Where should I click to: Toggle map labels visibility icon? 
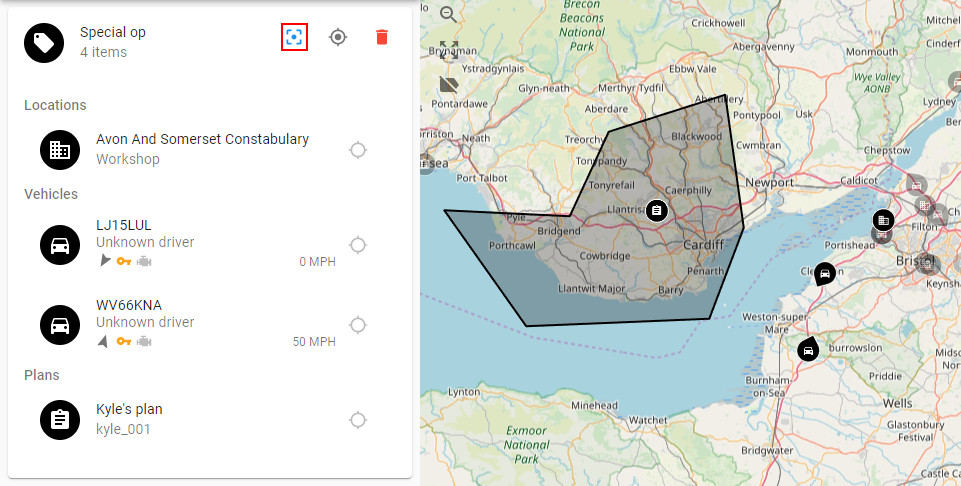[449, 84]
